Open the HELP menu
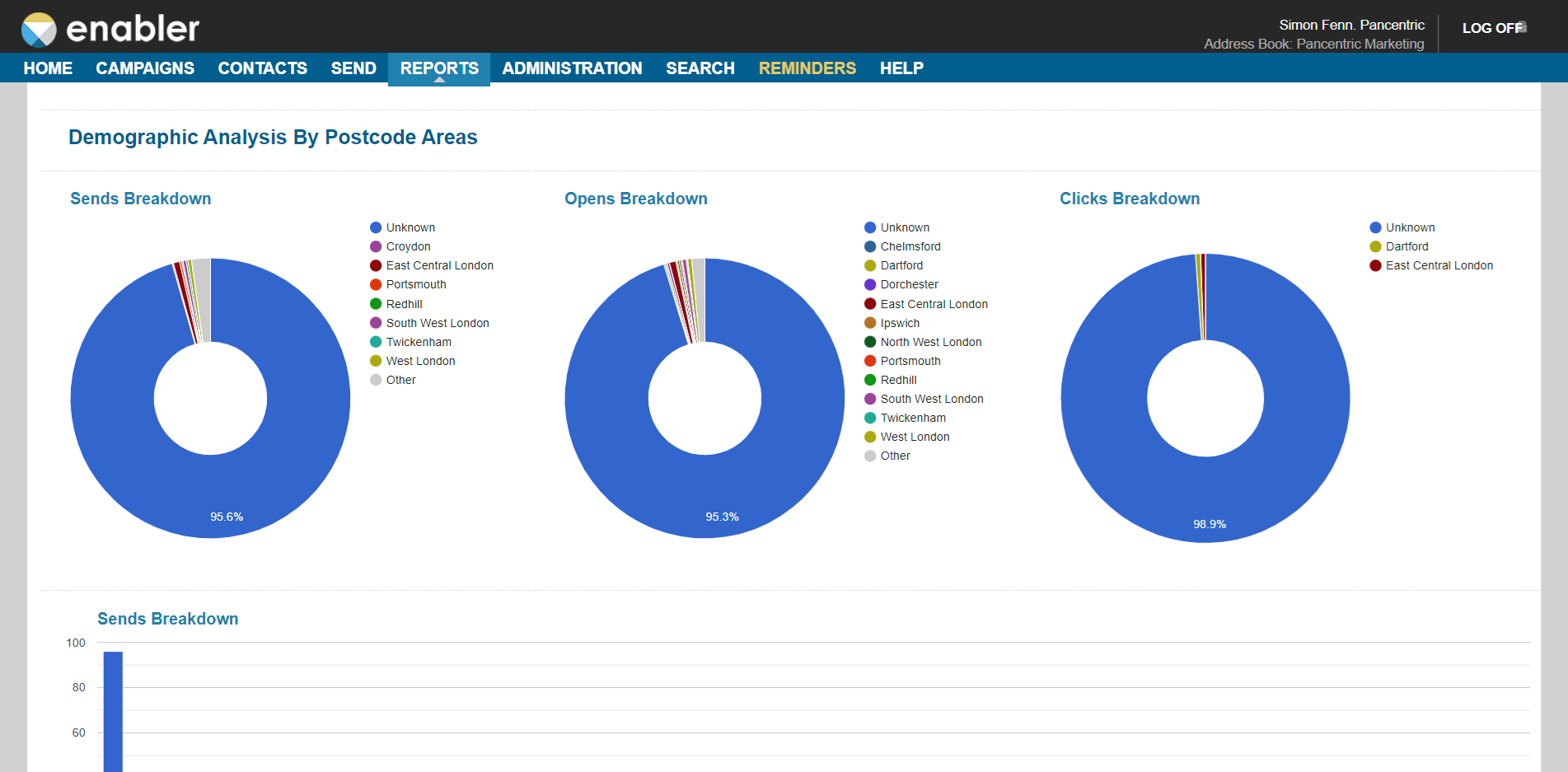The height and width of the screenshot is (772, 1568). [x=901, y=68]
